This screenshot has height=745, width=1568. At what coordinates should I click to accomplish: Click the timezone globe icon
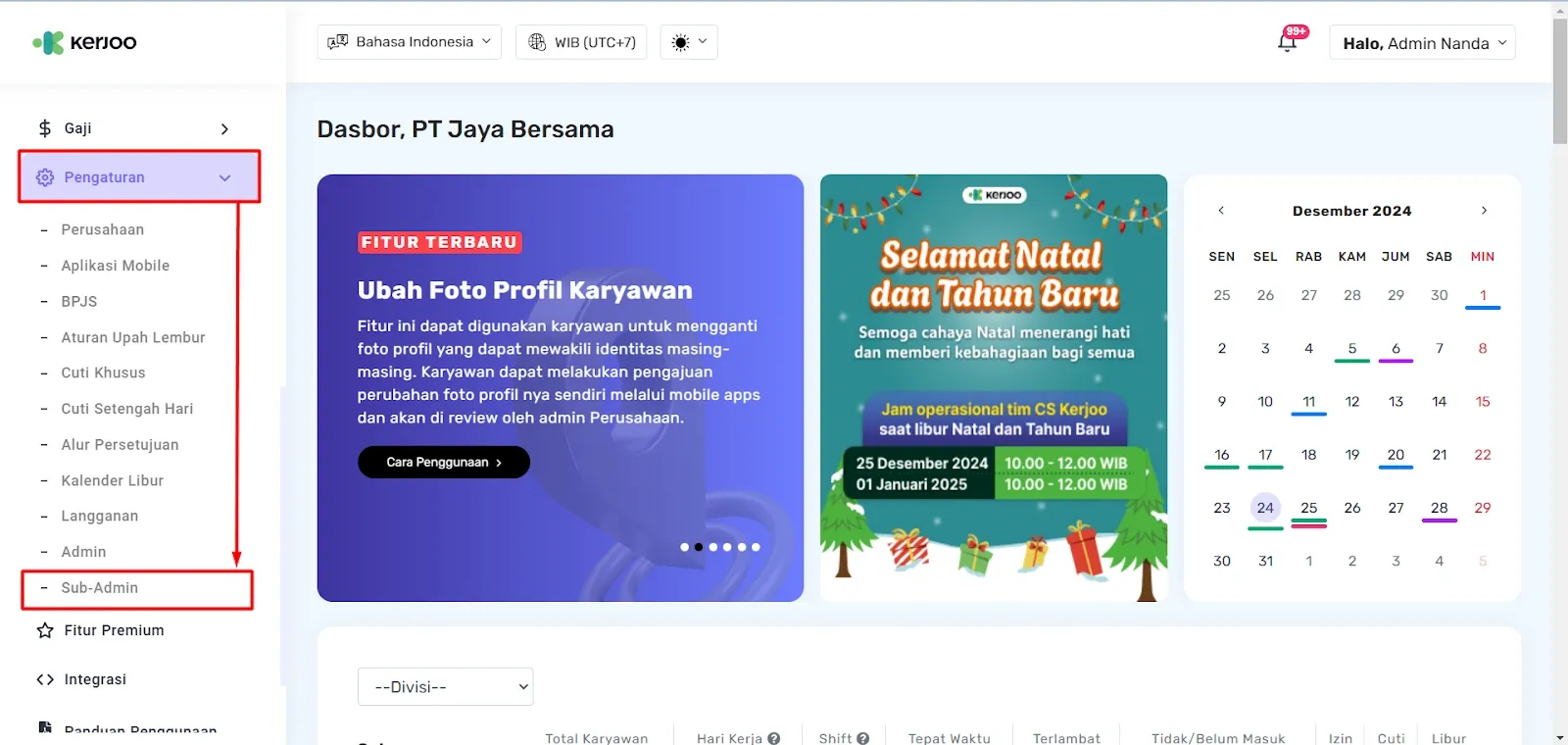click(537, 42)
